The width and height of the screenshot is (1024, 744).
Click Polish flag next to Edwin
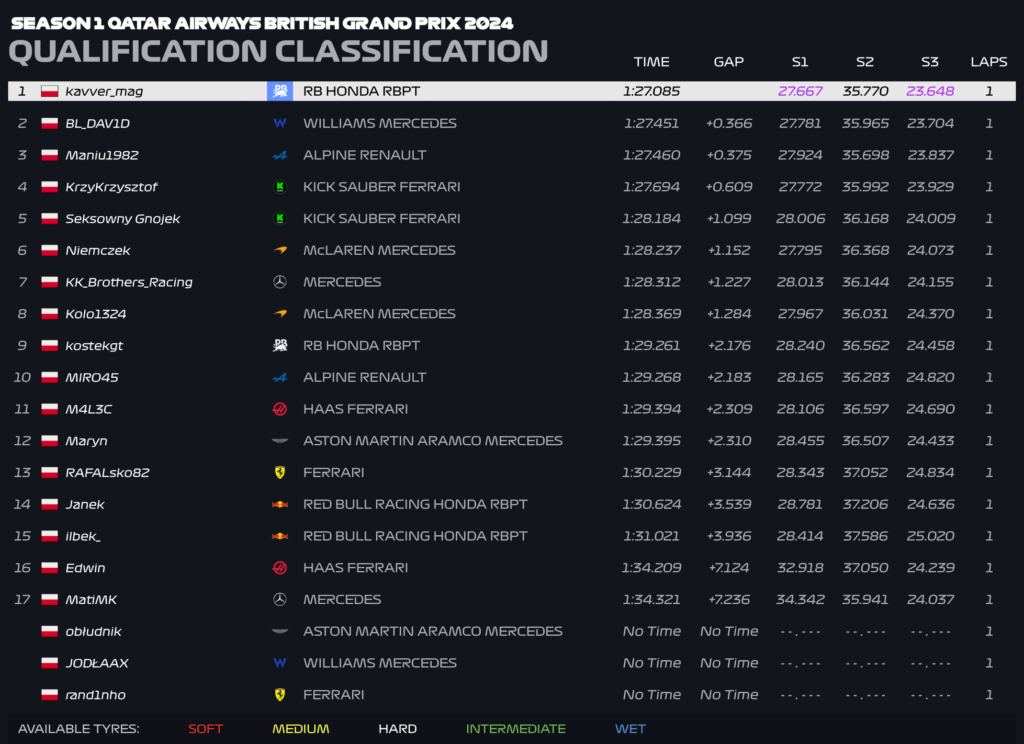(x=50, y=568)
